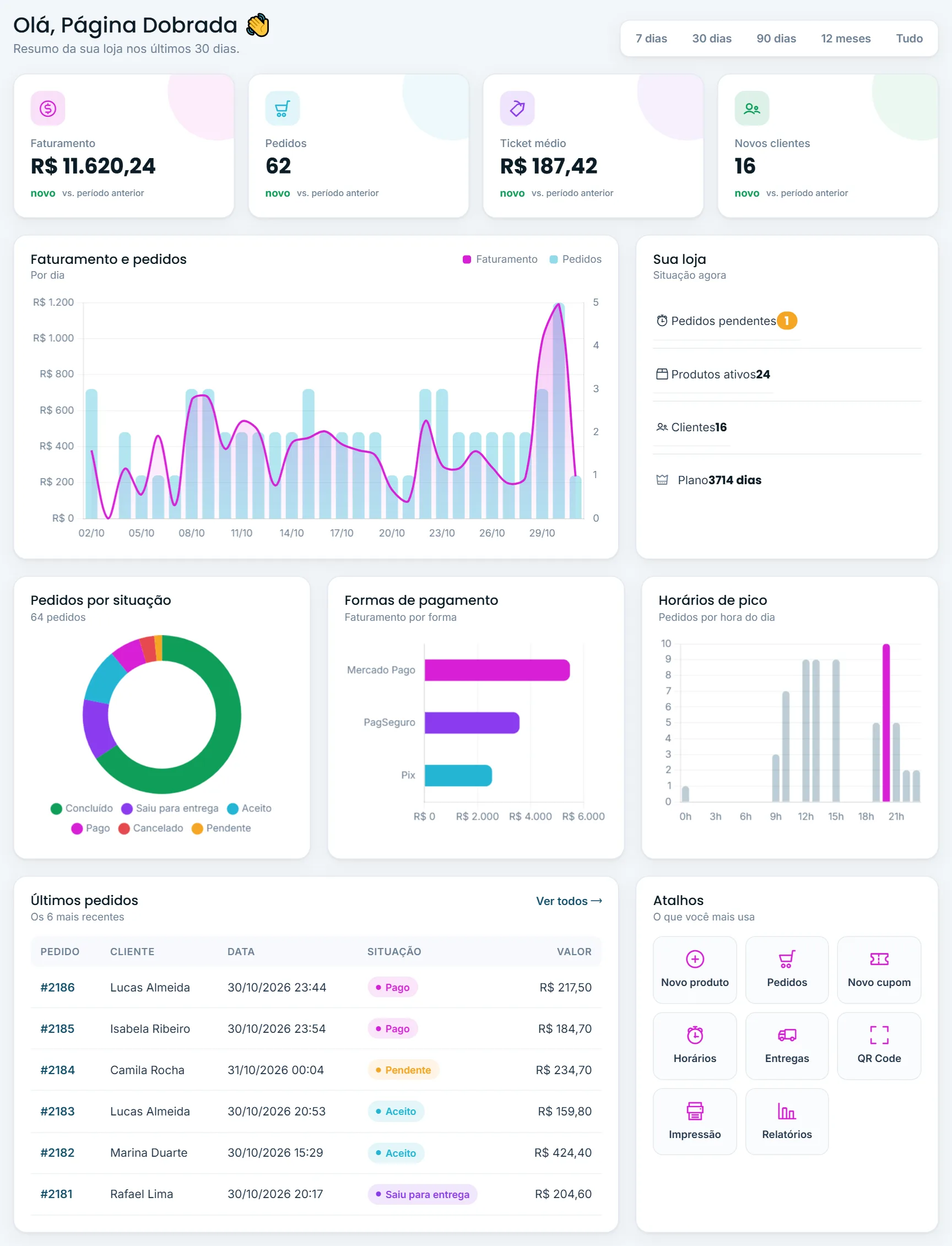Select the 30 dias period tab
Viewport: 952px width, 1246px height.
coord(712,39)
